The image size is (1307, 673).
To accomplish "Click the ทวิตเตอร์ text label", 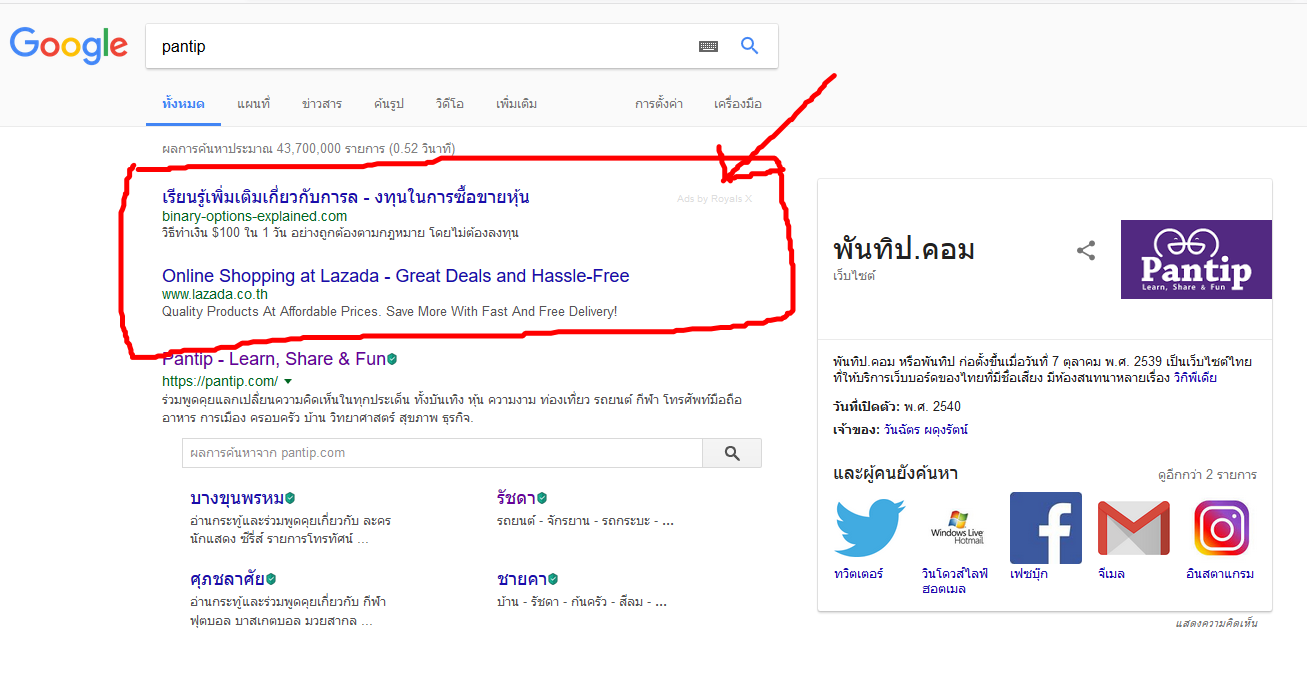I will point(859,574).
